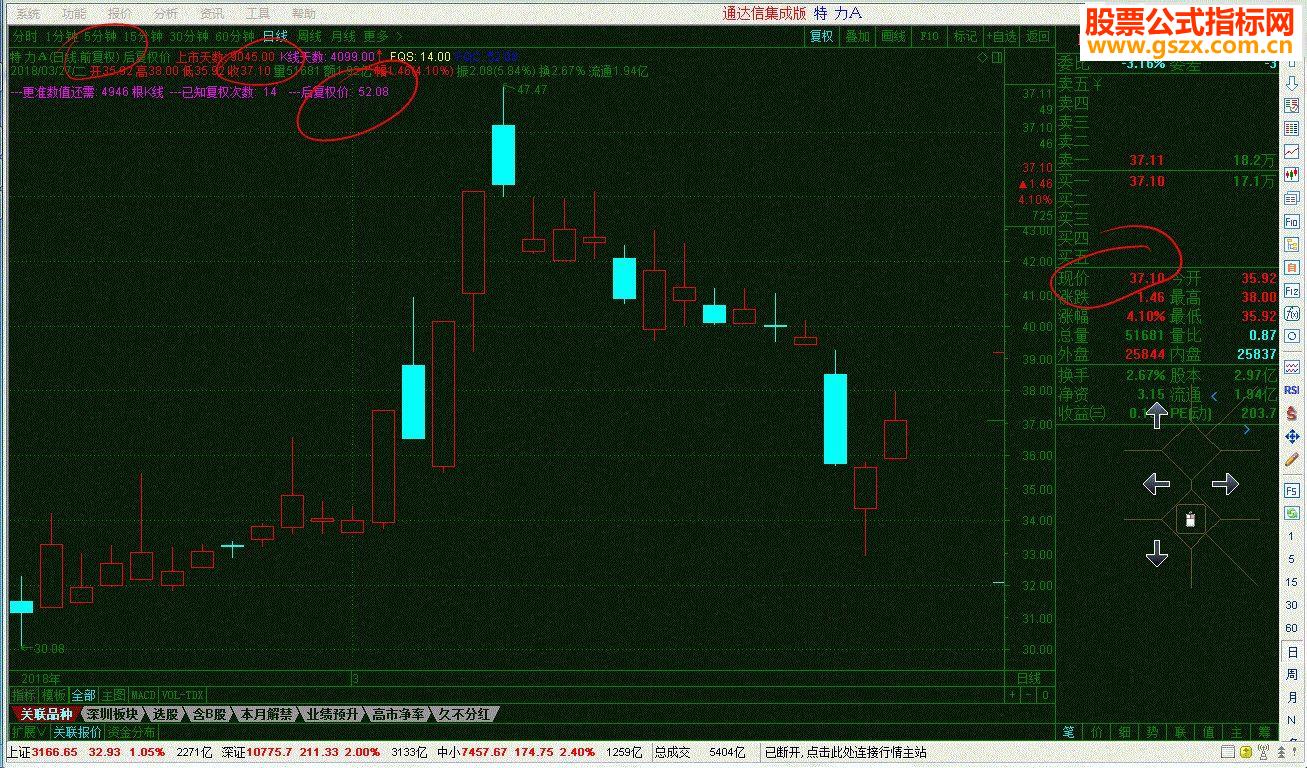Click the up arrow navigation pad button
Image resolution: width=1307 pixels, height=768 pixels.
coord(1156,414)
